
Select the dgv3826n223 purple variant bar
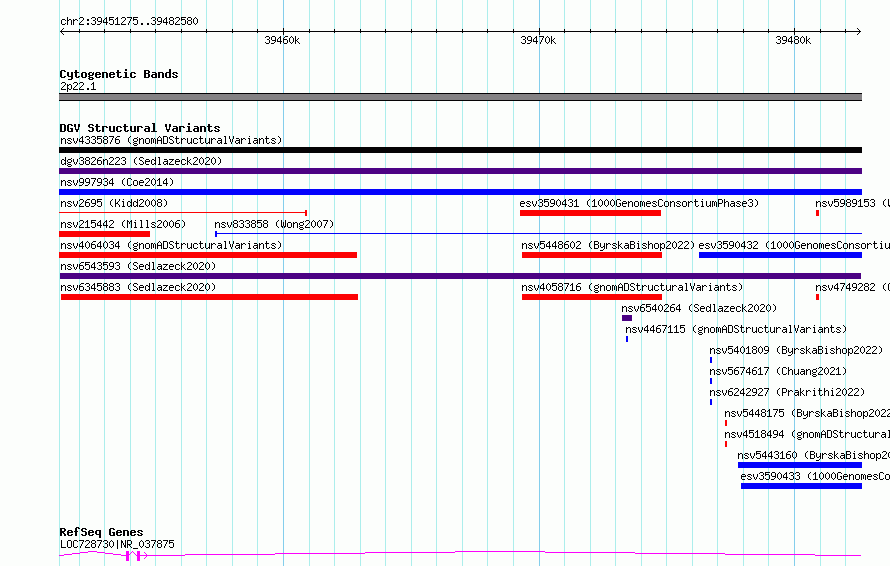tap(460, 171)
